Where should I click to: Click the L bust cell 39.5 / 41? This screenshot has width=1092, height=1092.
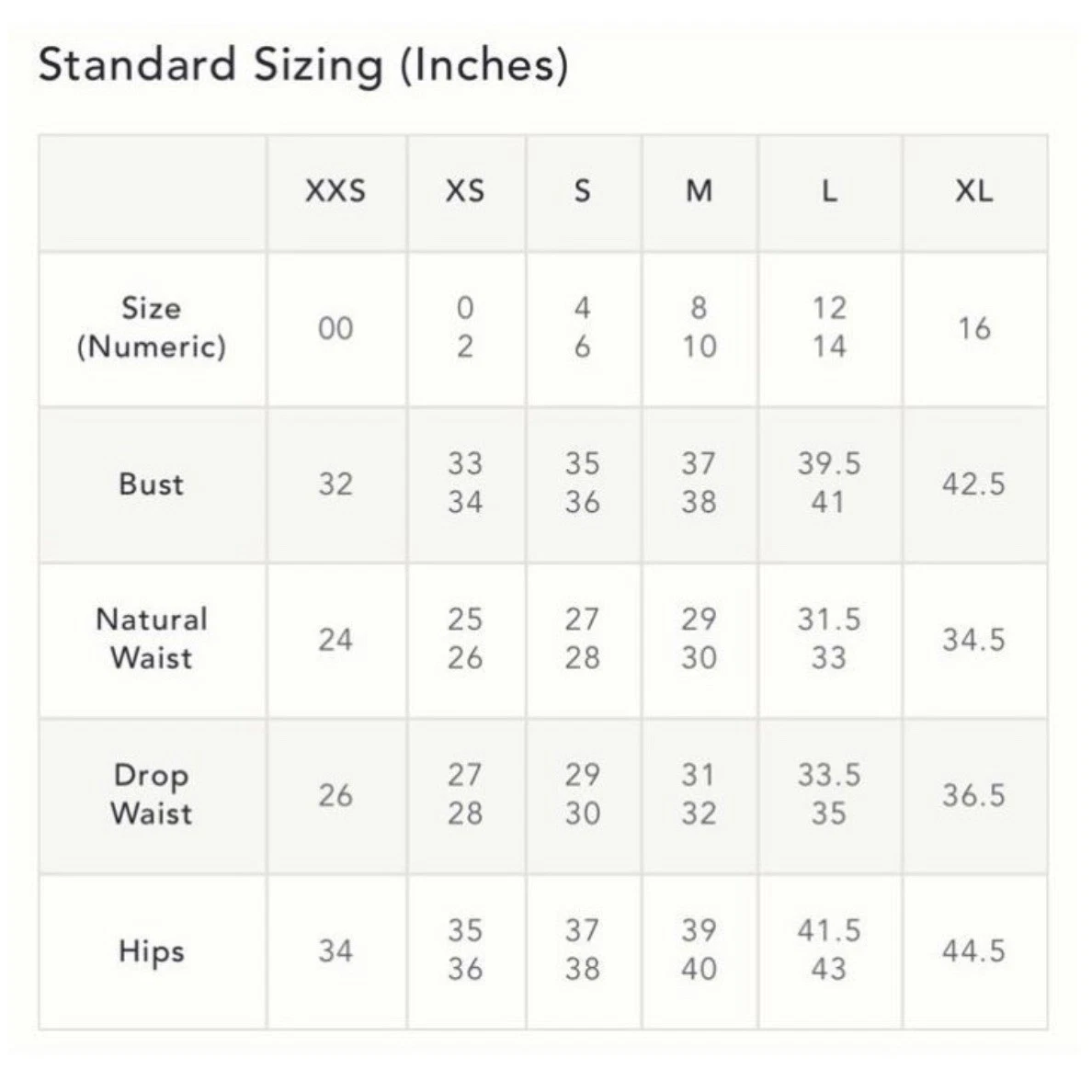[829, 483]
